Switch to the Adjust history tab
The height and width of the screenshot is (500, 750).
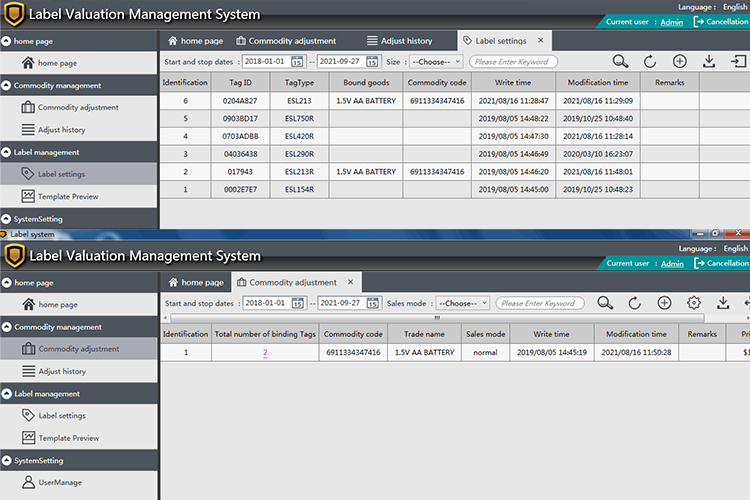click(x=398, y=41)
